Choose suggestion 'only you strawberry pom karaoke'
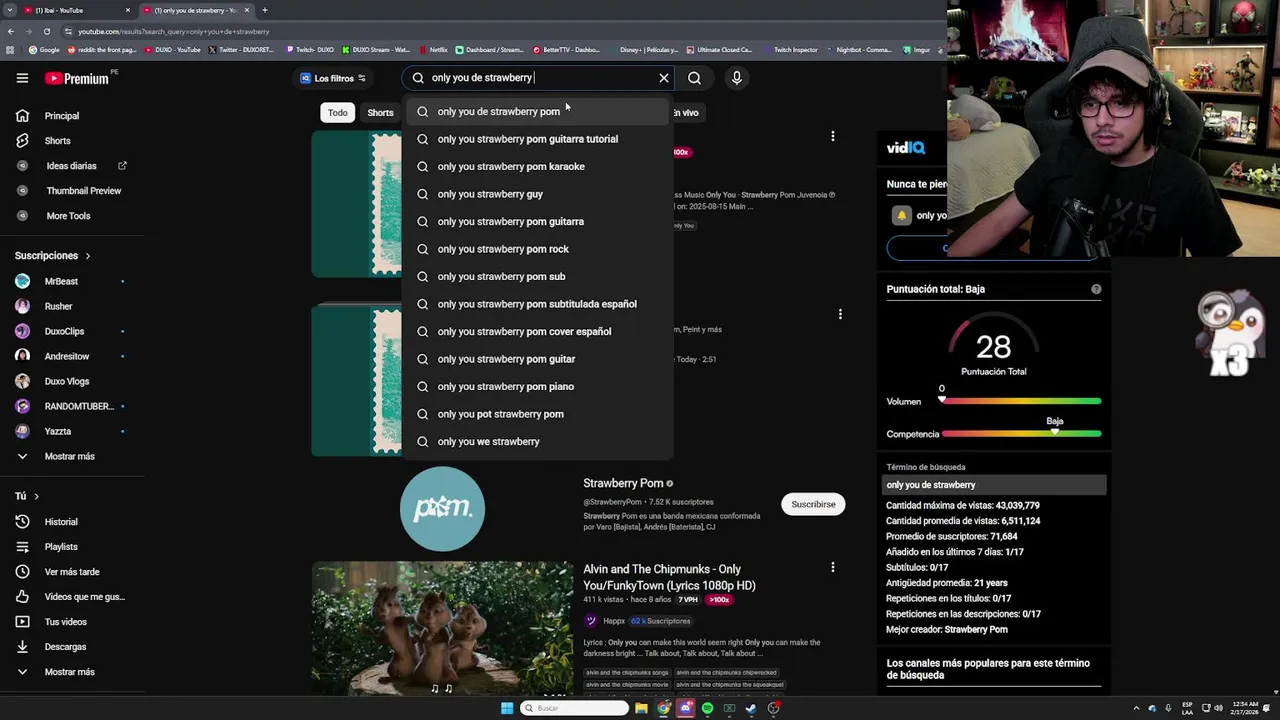Viewport: 1280px width, 720px height. (536, 167)
